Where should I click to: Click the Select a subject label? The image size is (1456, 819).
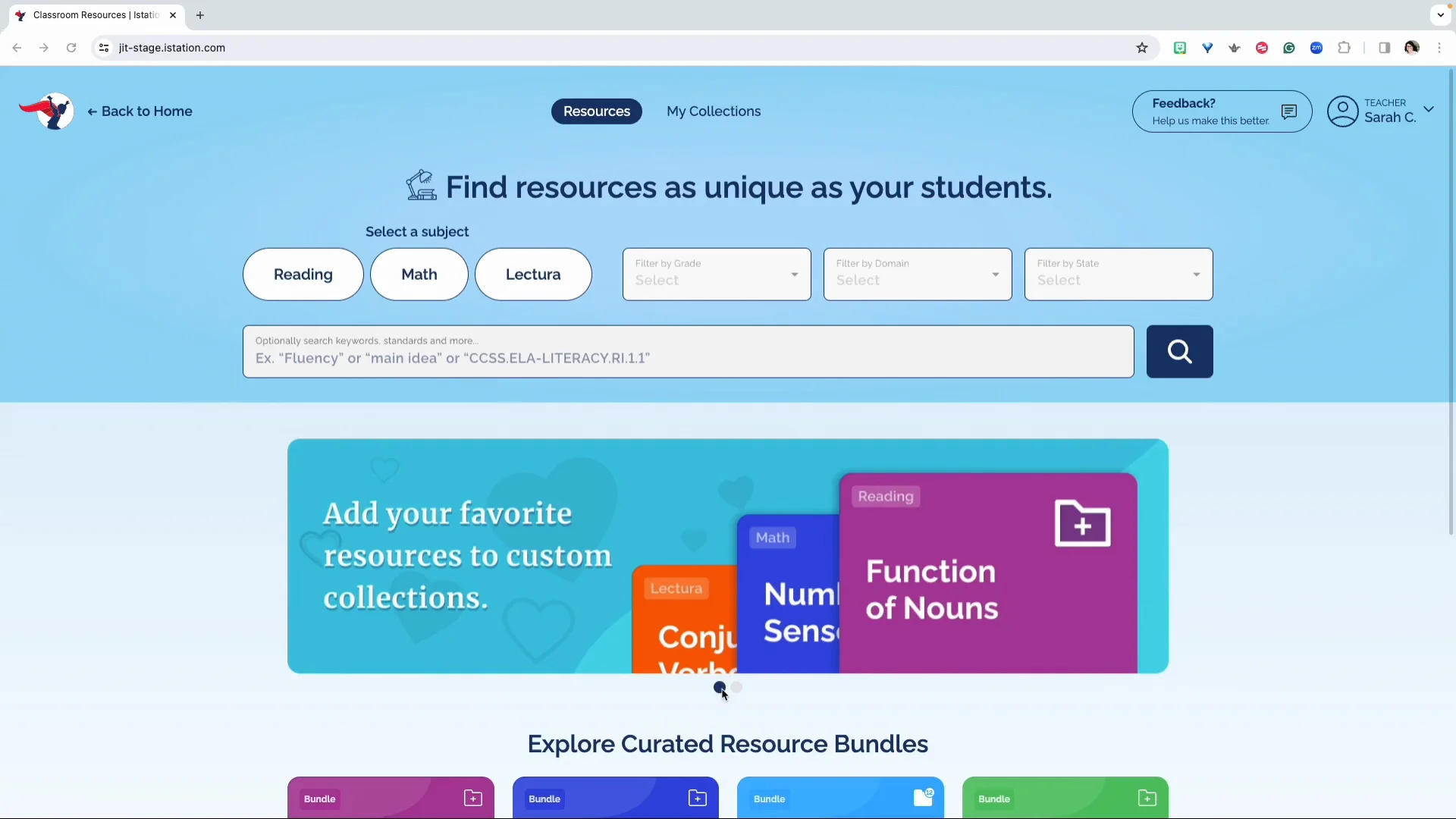click(x=417, y=232)
